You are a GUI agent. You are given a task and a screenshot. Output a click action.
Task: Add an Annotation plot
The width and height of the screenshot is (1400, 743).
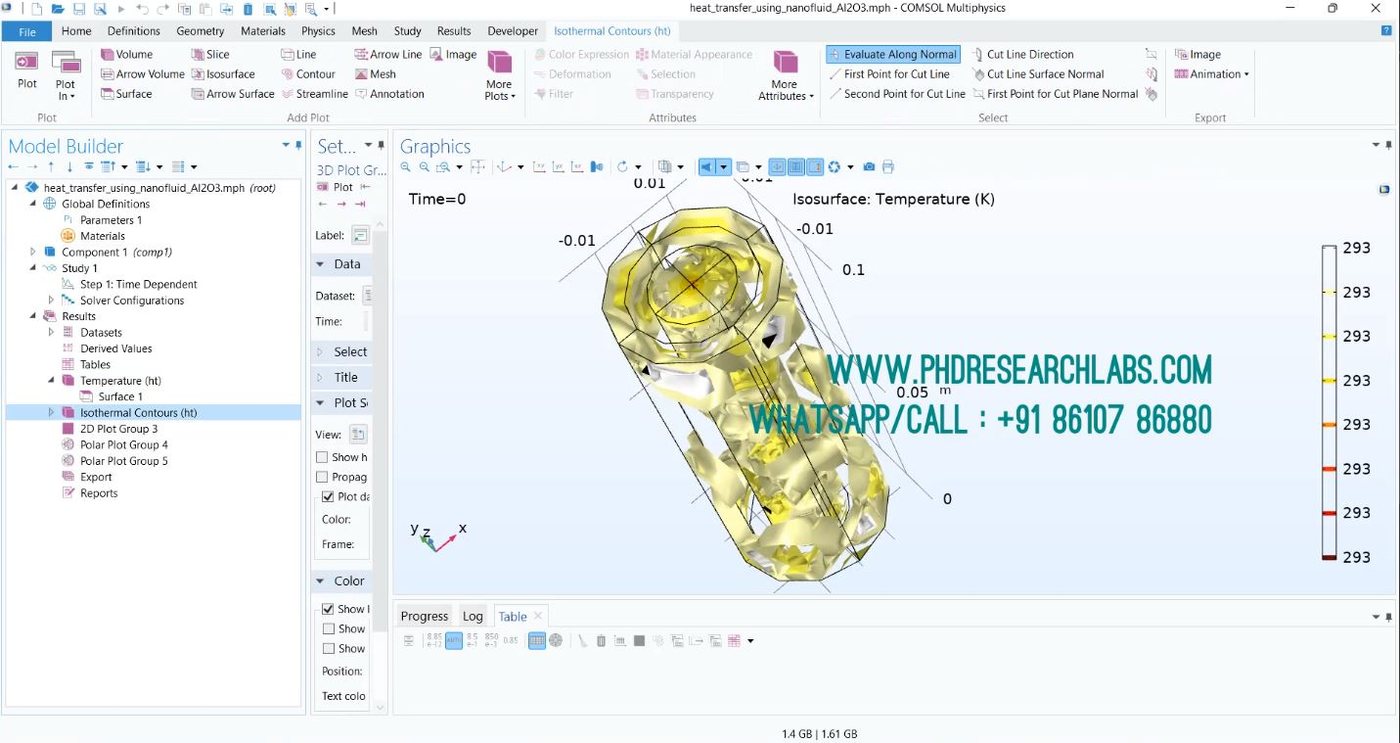(x=389, y=94)
